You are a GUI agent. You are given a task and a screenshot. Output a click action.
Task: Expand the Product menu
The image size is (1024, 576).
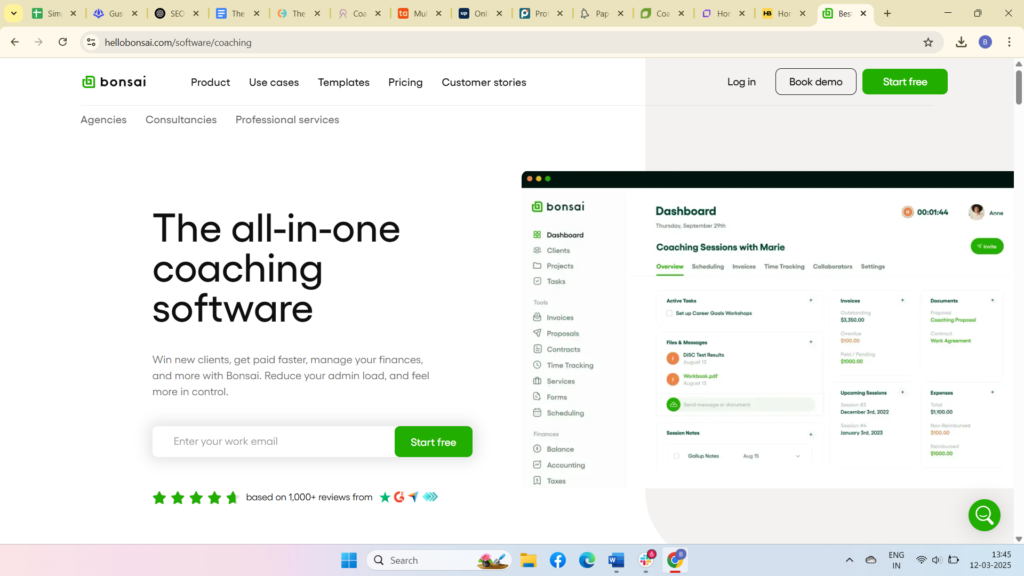point(210,82)
